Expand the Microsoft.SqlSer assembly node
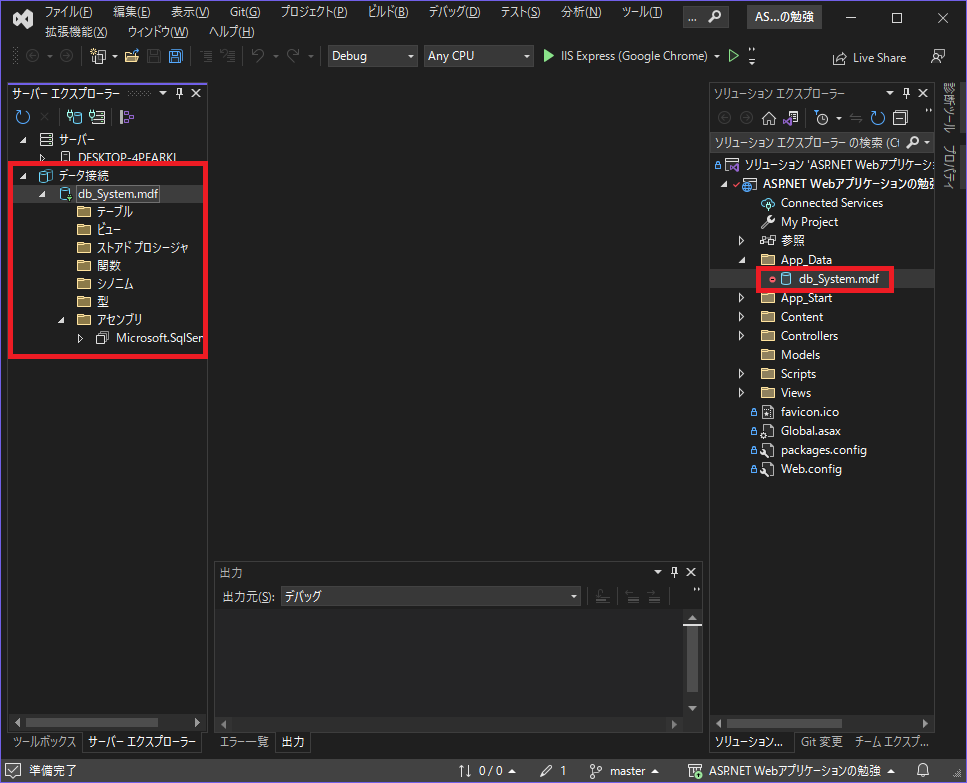This screenshot has height=783, width=967. [80, 338]
